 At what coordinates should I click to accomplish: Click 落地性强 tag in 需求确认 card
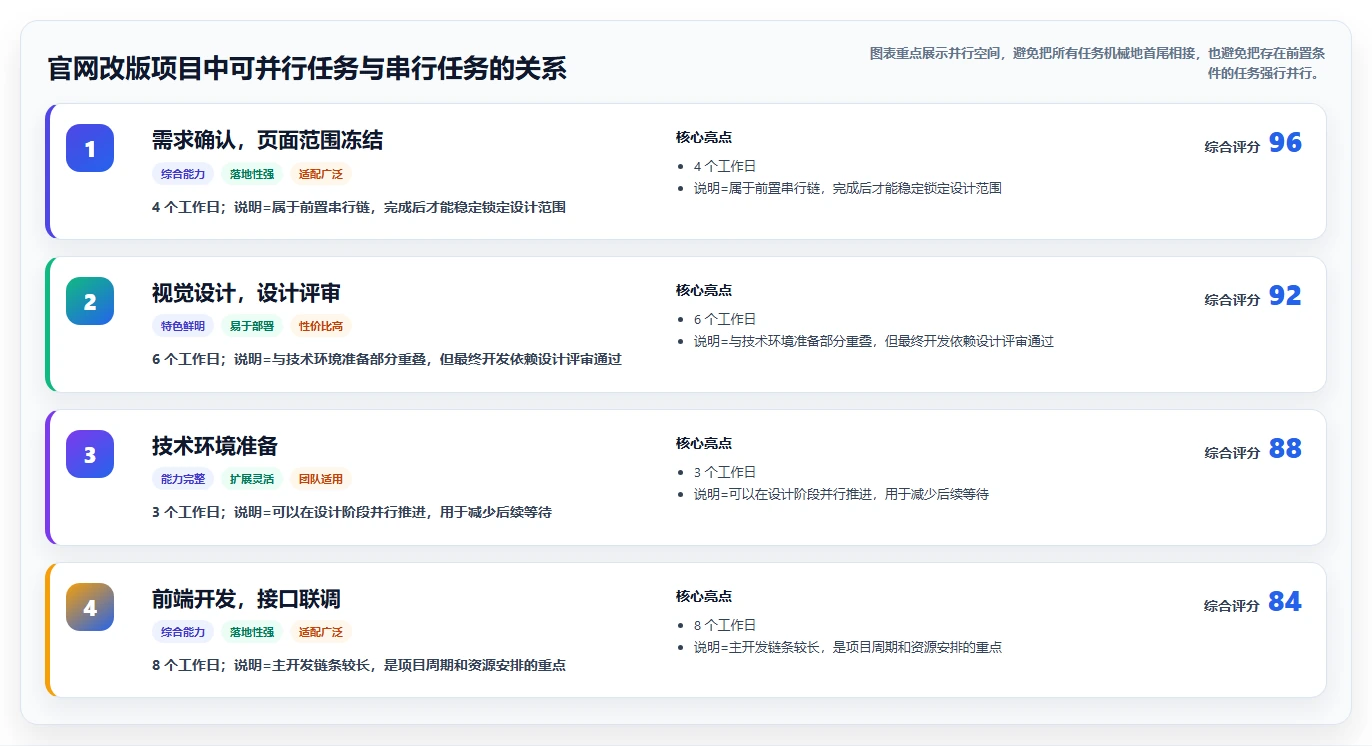tap(252, 174)
